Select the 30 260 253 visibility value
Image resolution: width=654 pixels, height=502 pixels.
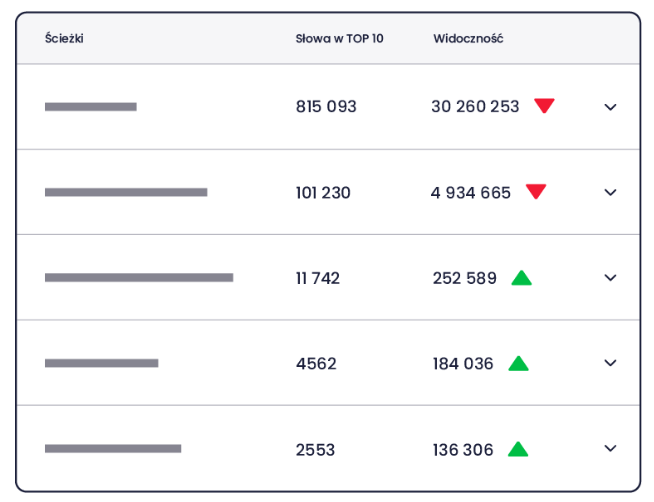point(475,106)
